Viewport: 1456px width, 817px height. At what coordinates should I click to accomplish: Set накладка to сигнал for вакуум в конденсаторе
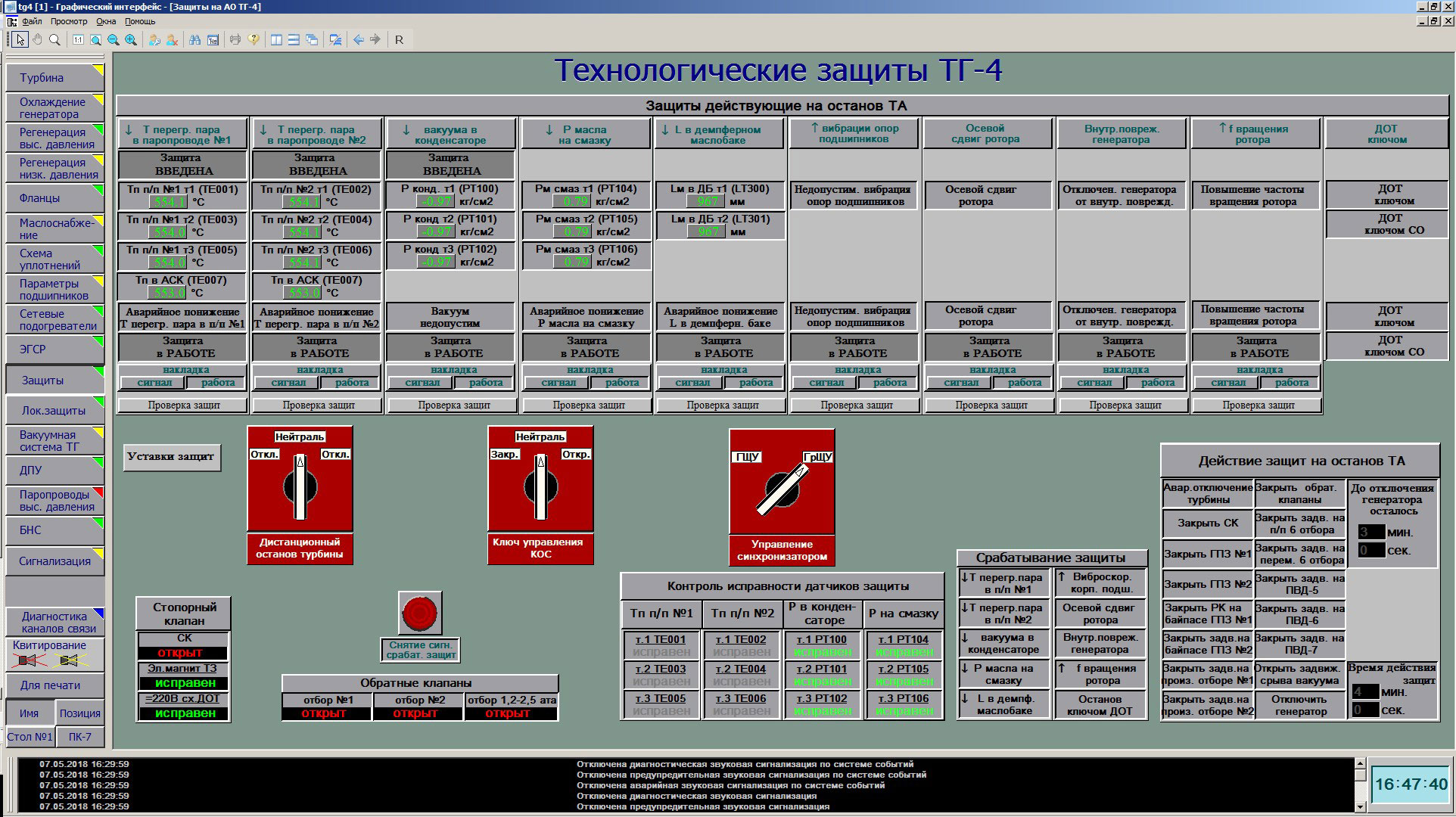[x=422, y=383]
